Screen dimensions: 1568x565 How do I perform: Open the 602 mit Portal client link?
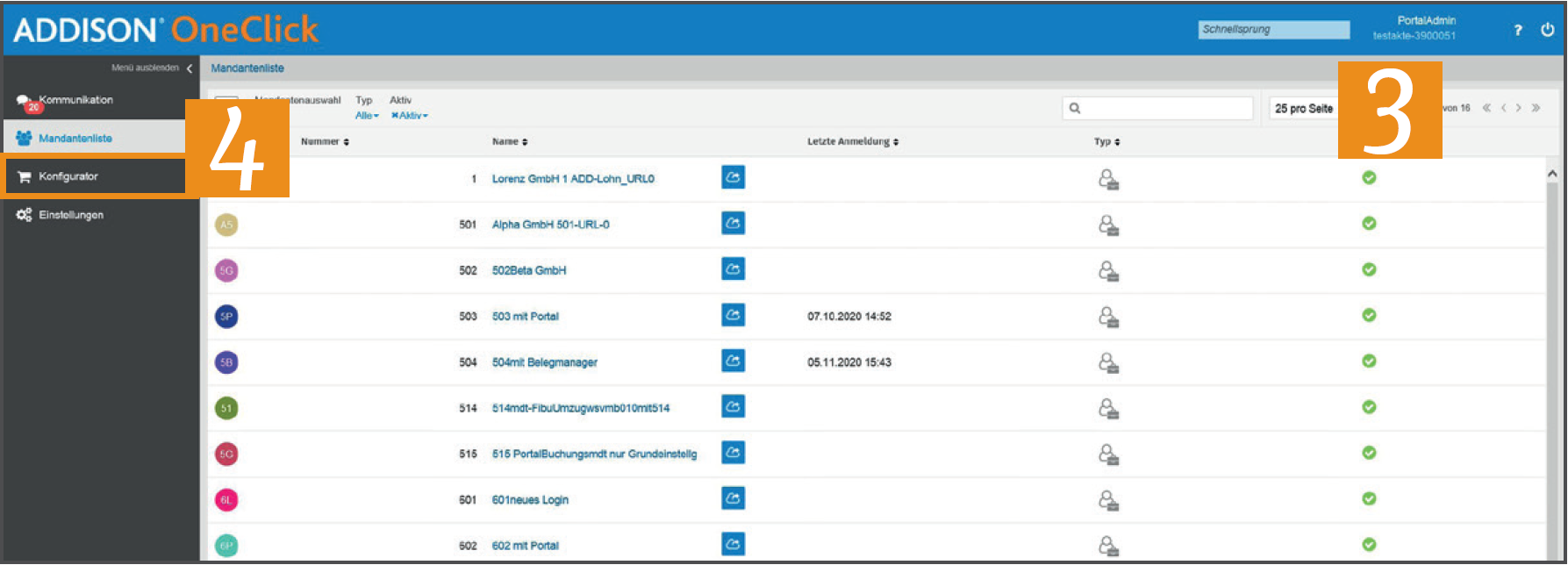[526, 546]
